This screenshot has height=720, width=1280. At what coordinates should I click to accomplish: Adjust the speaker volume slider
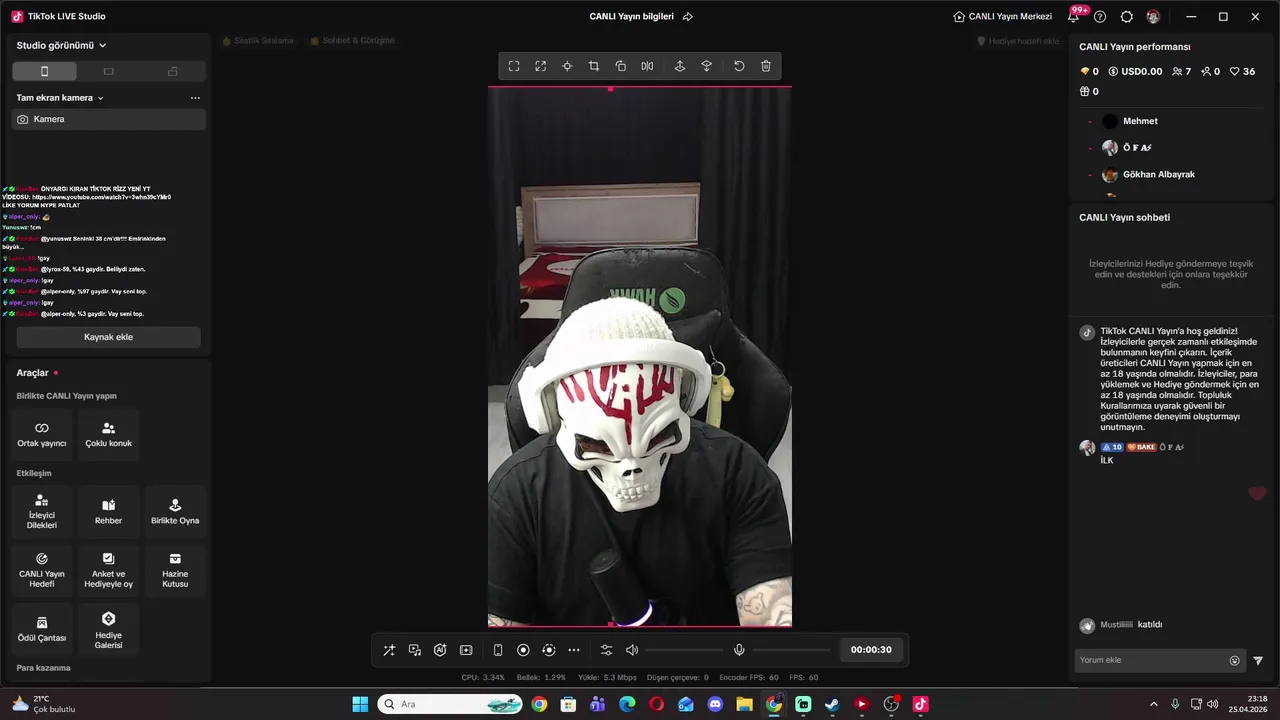(x=684, y=650)
